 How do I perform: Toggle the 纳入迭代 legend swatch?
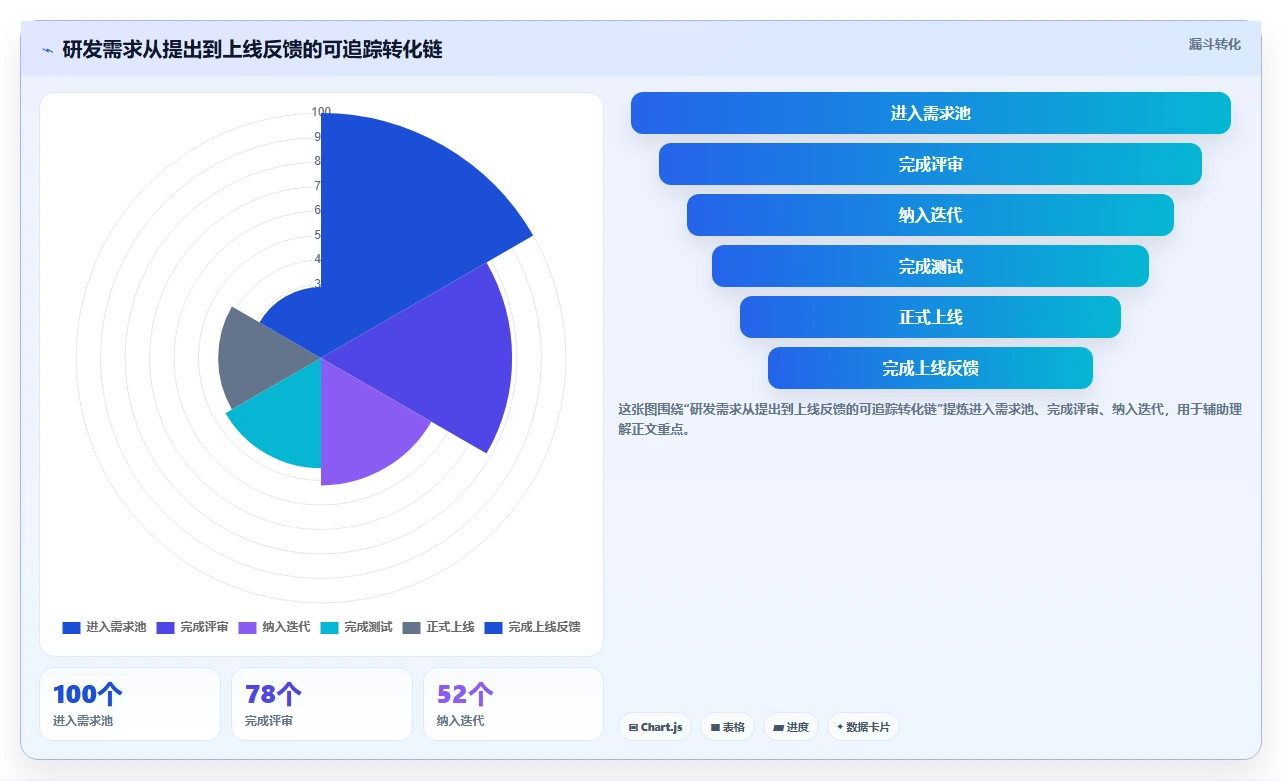click(x=248, y=628)
